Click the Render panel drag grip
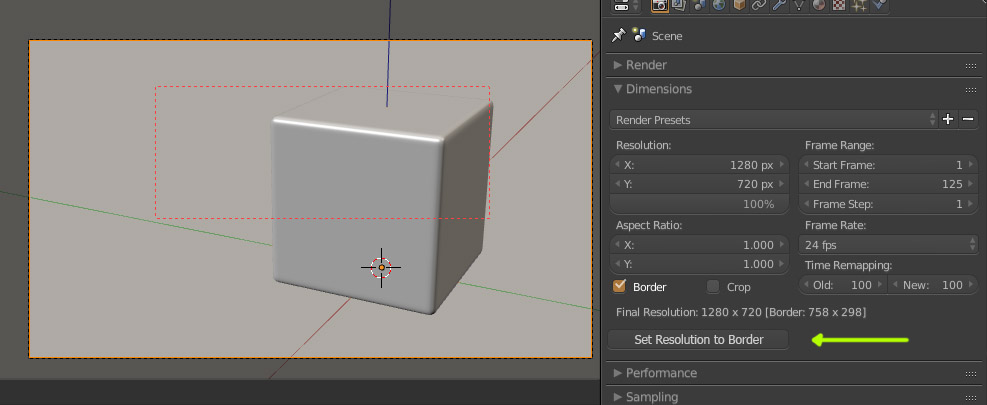Viewport: 987px width, 405px height. click(x=970, y=66)
